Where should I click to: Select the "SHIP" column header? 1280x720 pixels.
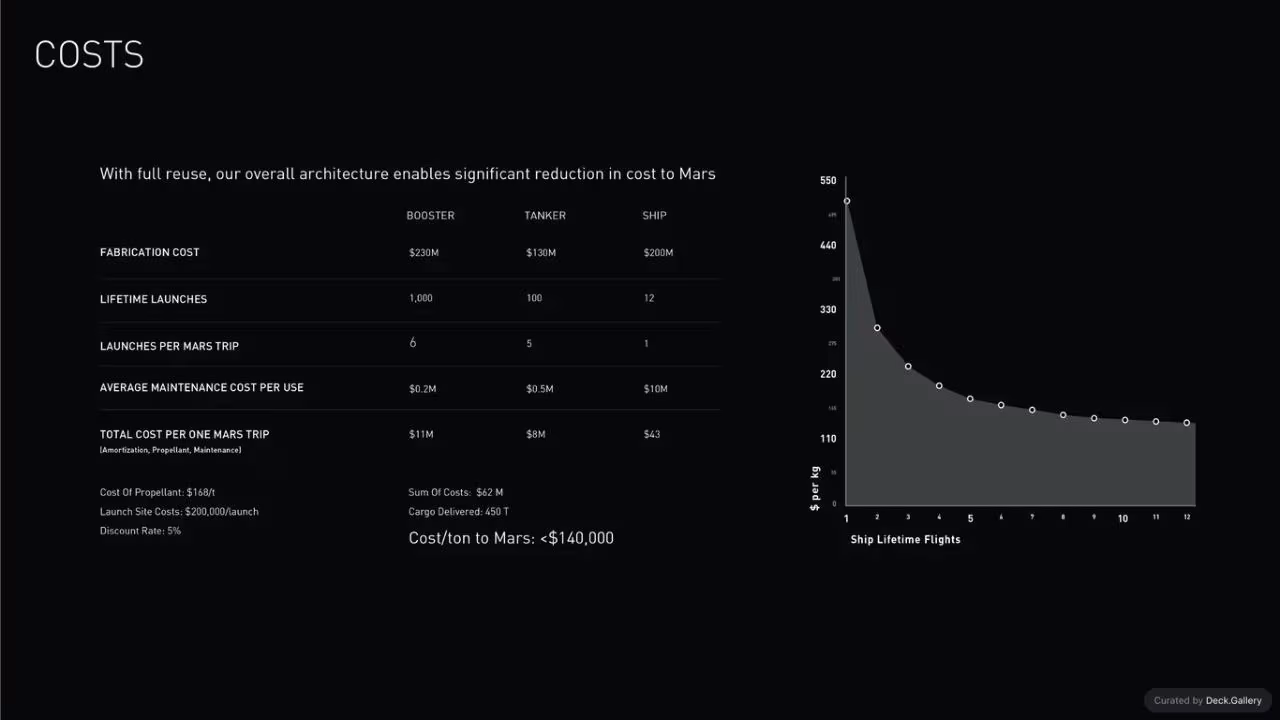point(654,216)
